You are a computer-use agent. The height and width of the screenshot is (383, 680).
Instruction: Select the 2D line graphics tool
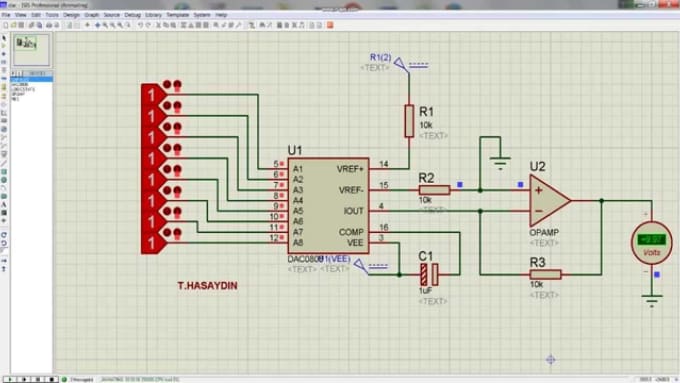[x=4, y=163]
